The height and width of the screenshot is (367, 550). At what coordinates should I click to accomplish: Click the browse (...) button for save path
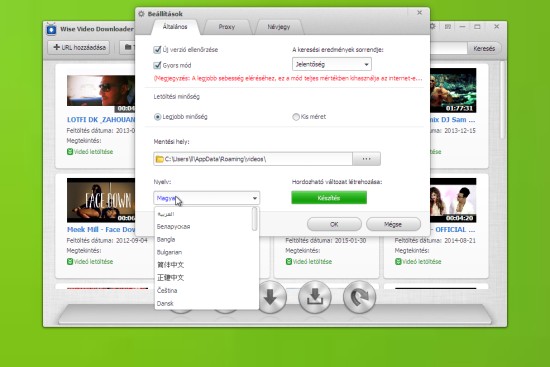367,159
